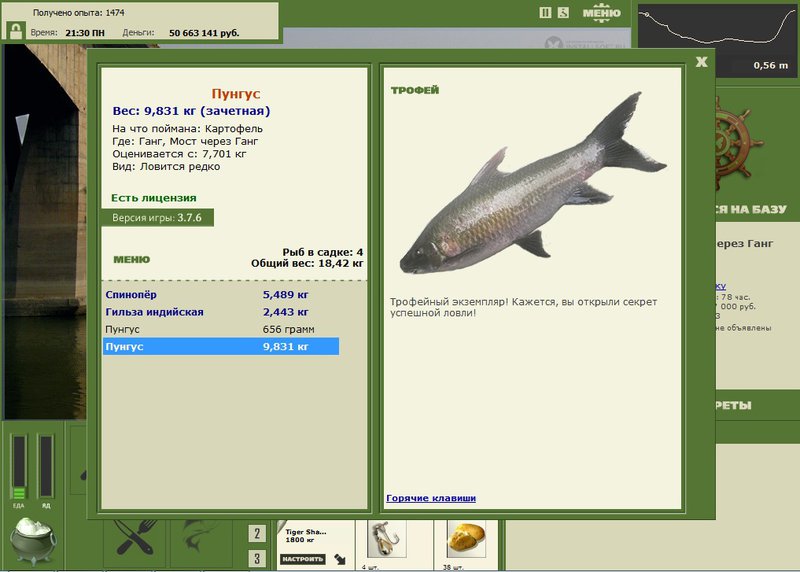Click the 0,56 m depth value
The width and height of the screenshot is (800, 572).
click(x=770, y=65)
